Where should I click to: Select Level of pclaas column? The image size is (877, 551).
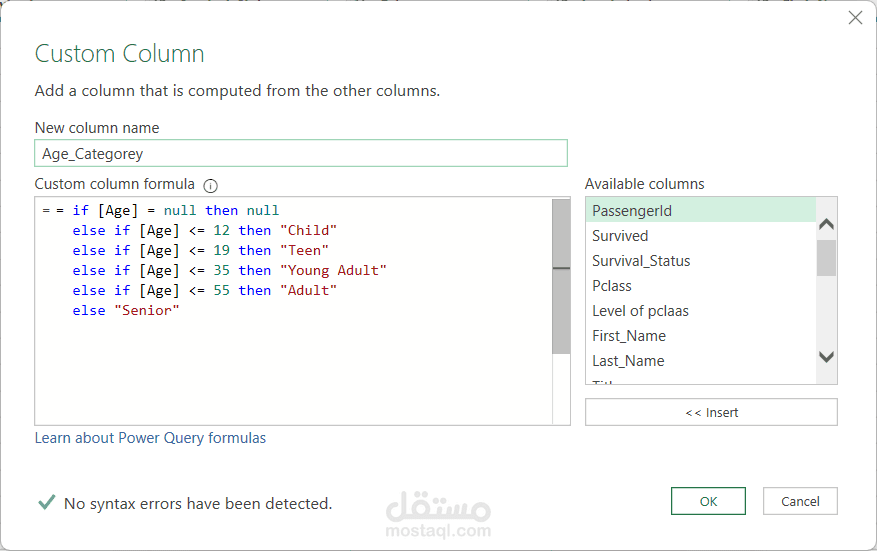(640, 311)
